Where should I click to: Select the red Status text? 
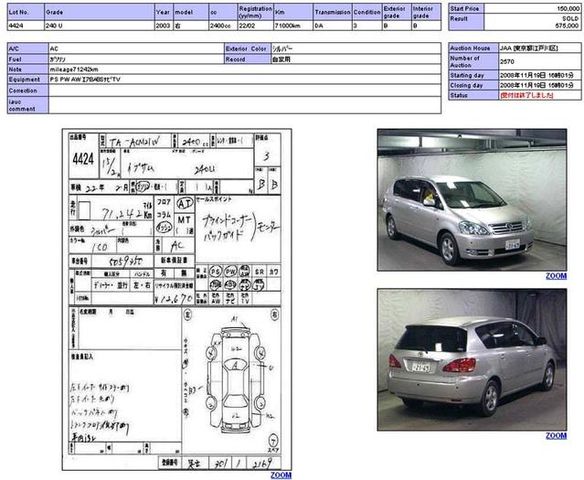(x=527, y=95)
